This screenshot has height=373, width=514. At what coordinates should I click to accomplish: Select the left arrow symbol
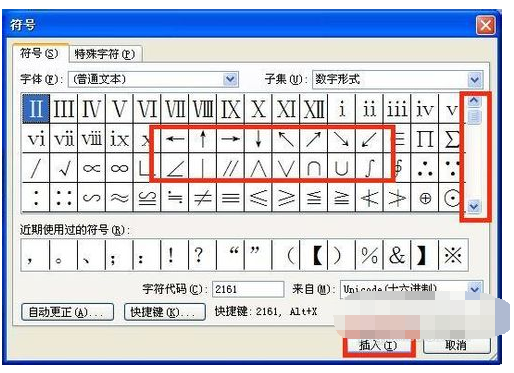[175, 138]
